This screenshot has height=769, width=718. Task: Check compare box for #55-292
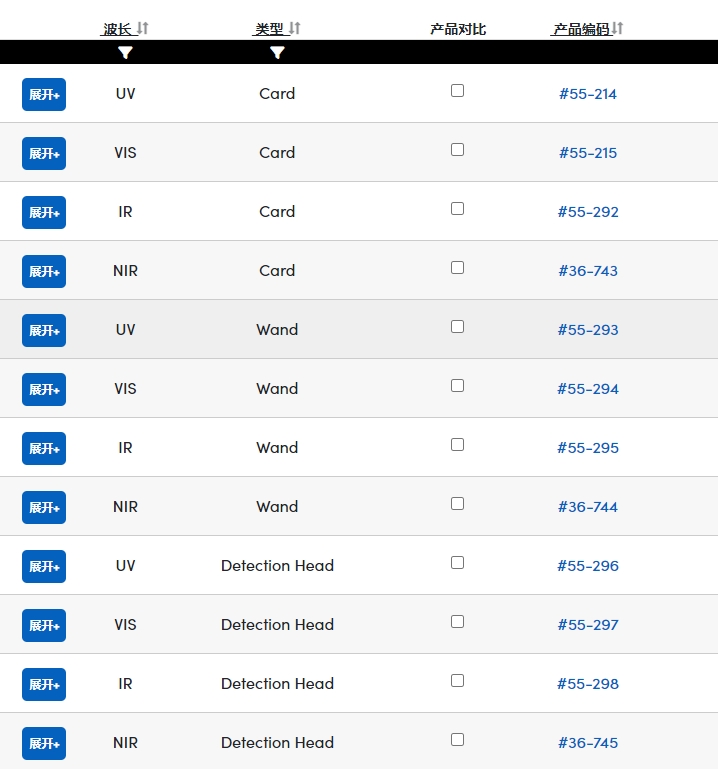pyautogui.click(x=458, y=208)
